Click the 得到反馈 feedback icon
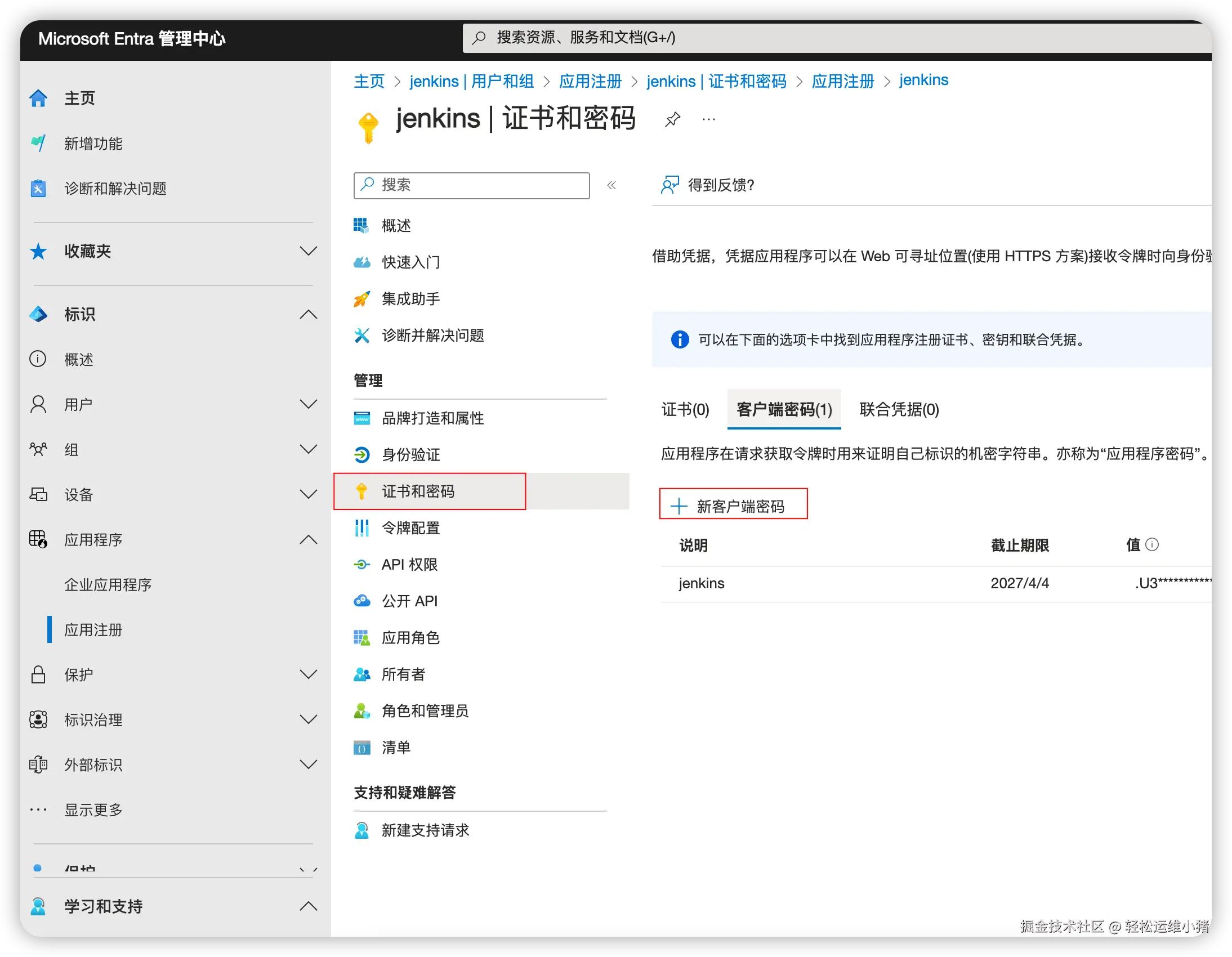1232x957 pixels. pos(669,185)
